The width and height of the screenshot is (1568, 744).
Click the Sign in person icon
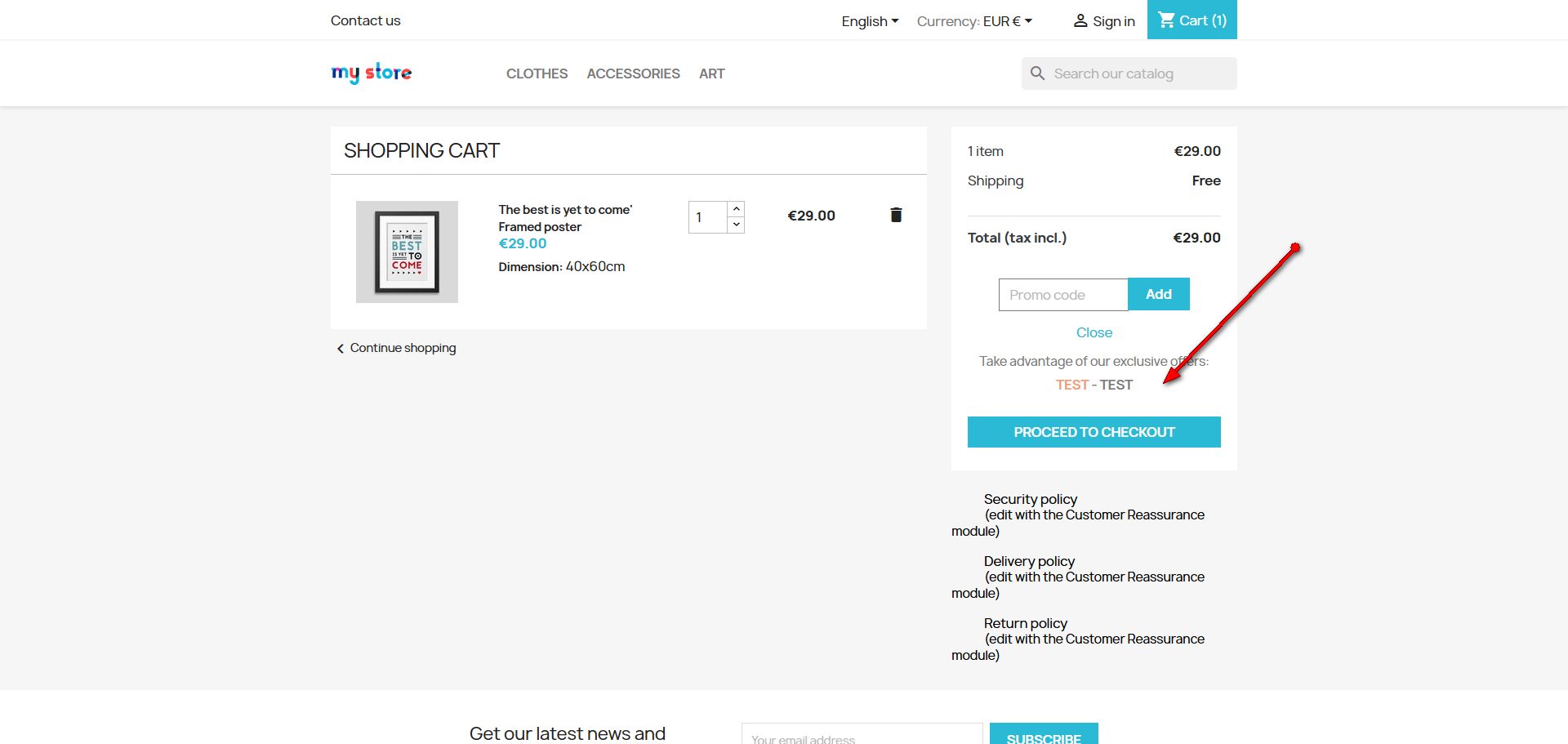click(1080, 21)
